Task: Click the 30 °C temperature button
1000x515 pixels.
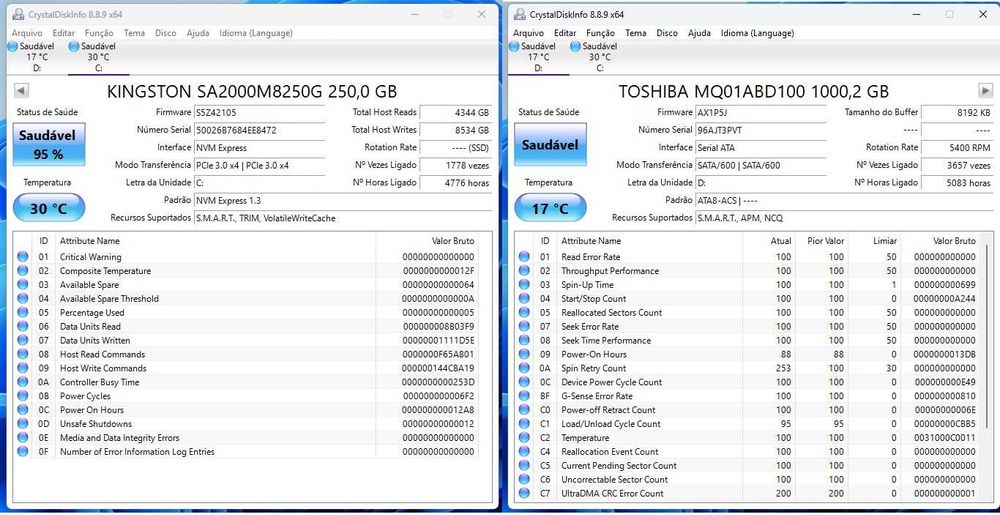Action: tap(49, 208)
